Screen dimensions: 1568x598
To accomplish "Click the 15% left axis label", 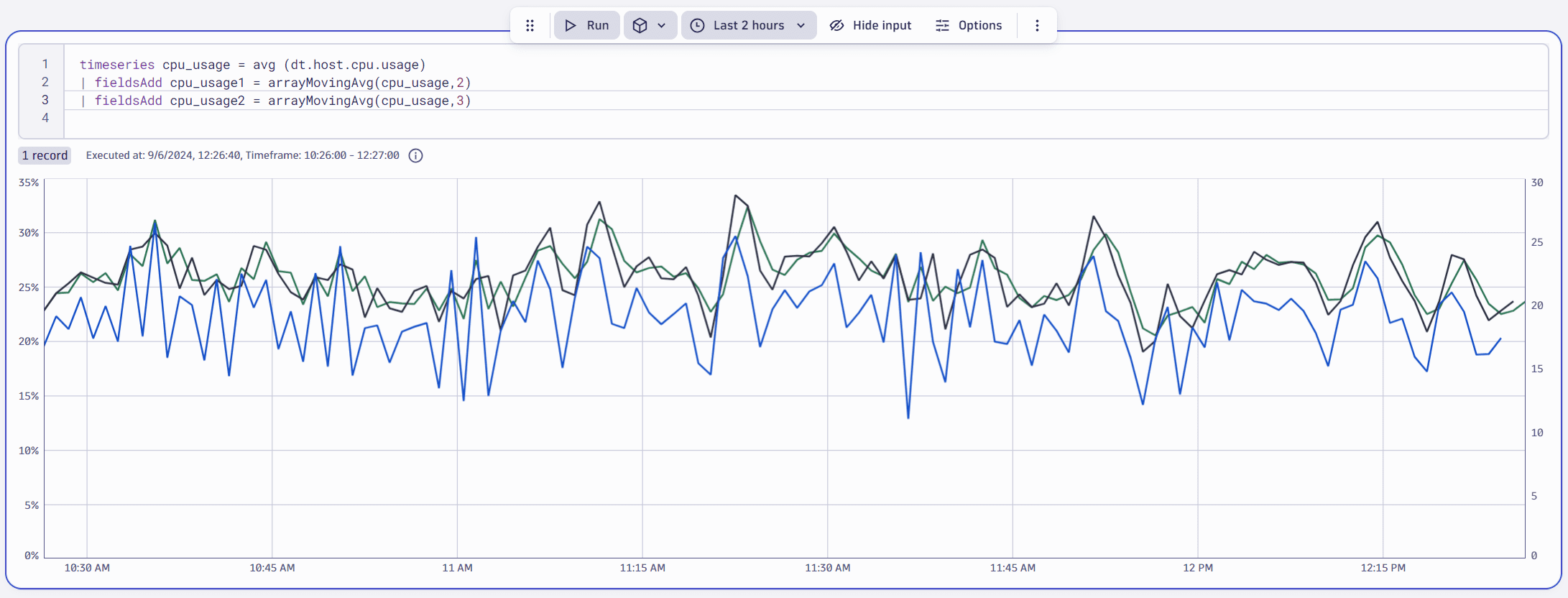I will point(29,396).
